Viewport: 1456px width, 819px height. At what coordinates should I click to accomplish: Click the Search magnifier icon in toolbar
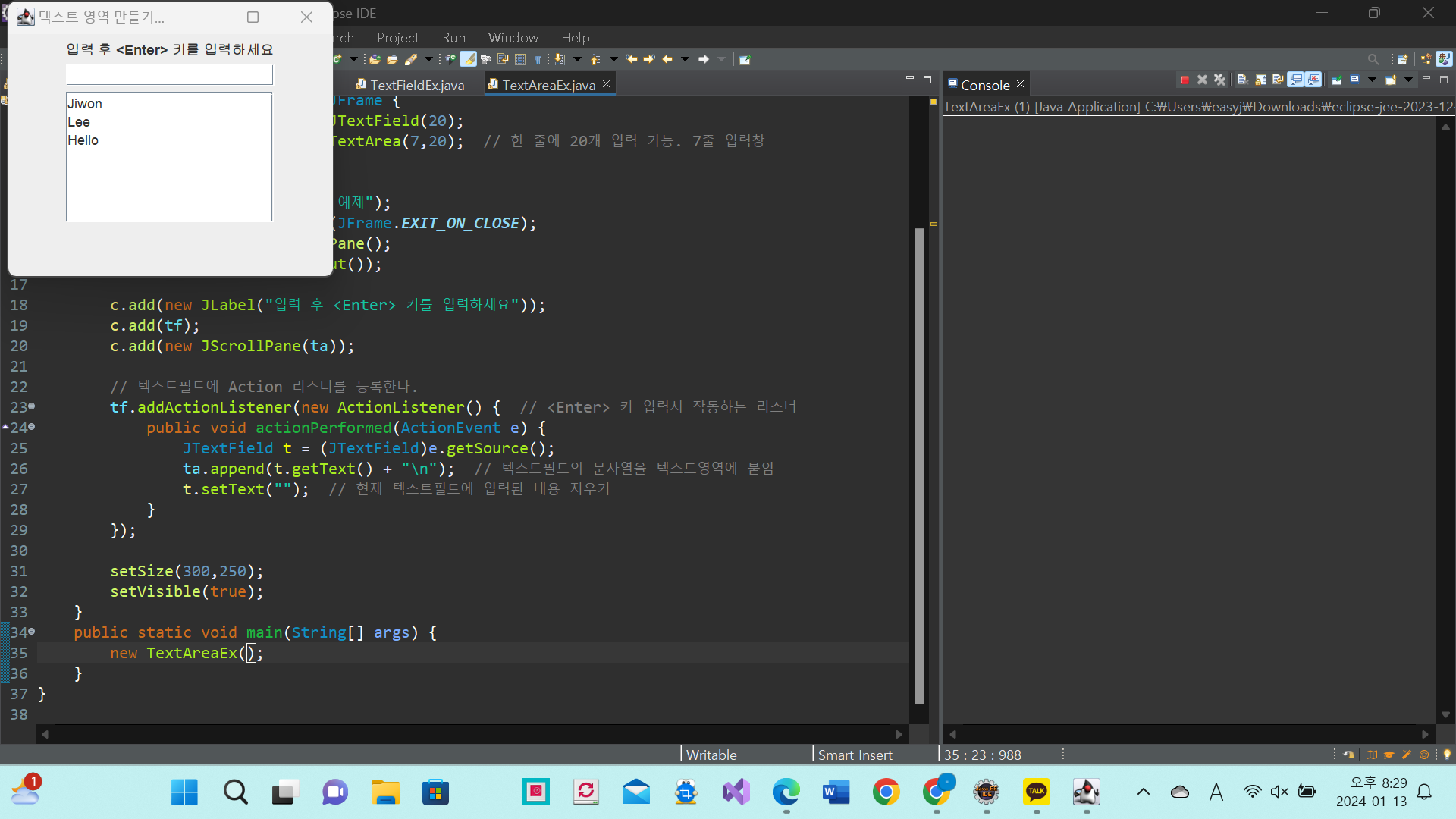point(1373,59)
